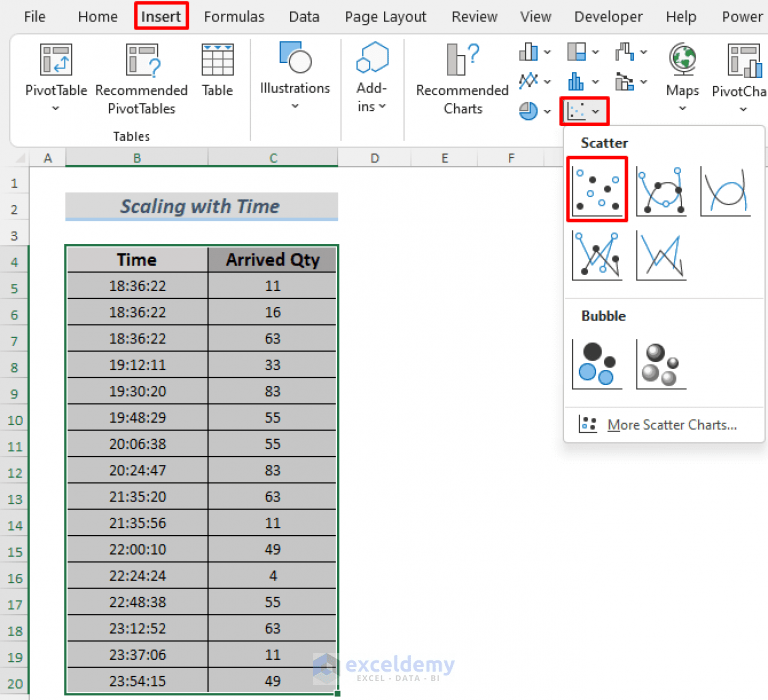Click the PivotTable icon
Screen dimensions: 768x700
[x=56, y=60]
